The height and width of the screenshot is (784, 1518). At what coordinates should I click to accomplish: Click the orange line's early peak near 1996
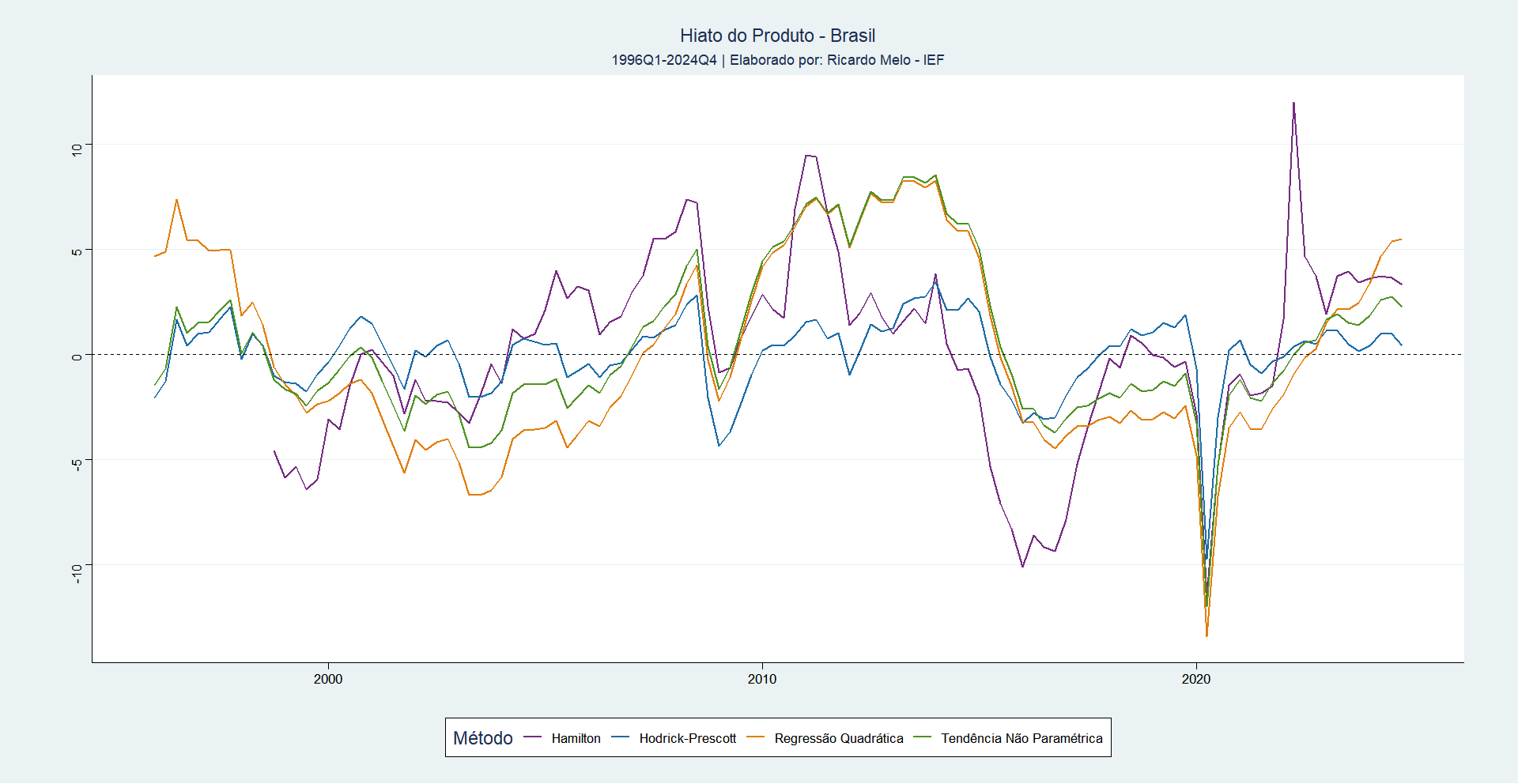point(176,200)
